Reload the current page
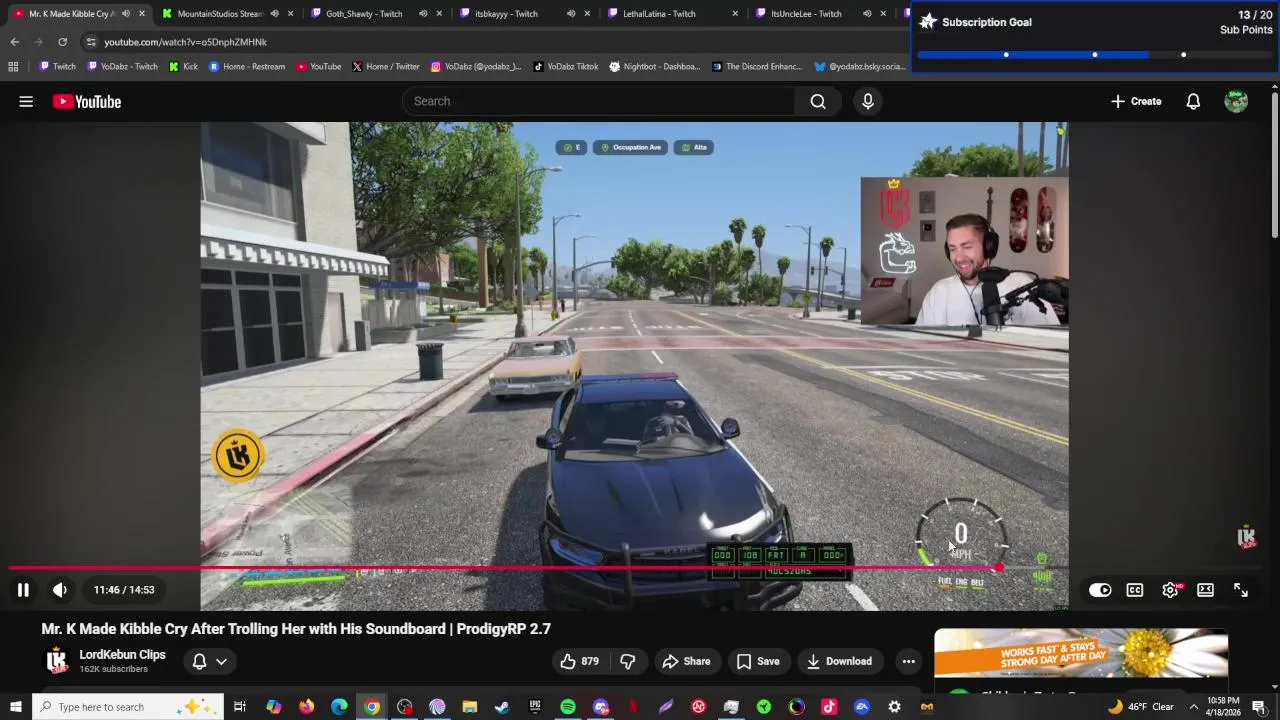 click(x=62, y=42)
